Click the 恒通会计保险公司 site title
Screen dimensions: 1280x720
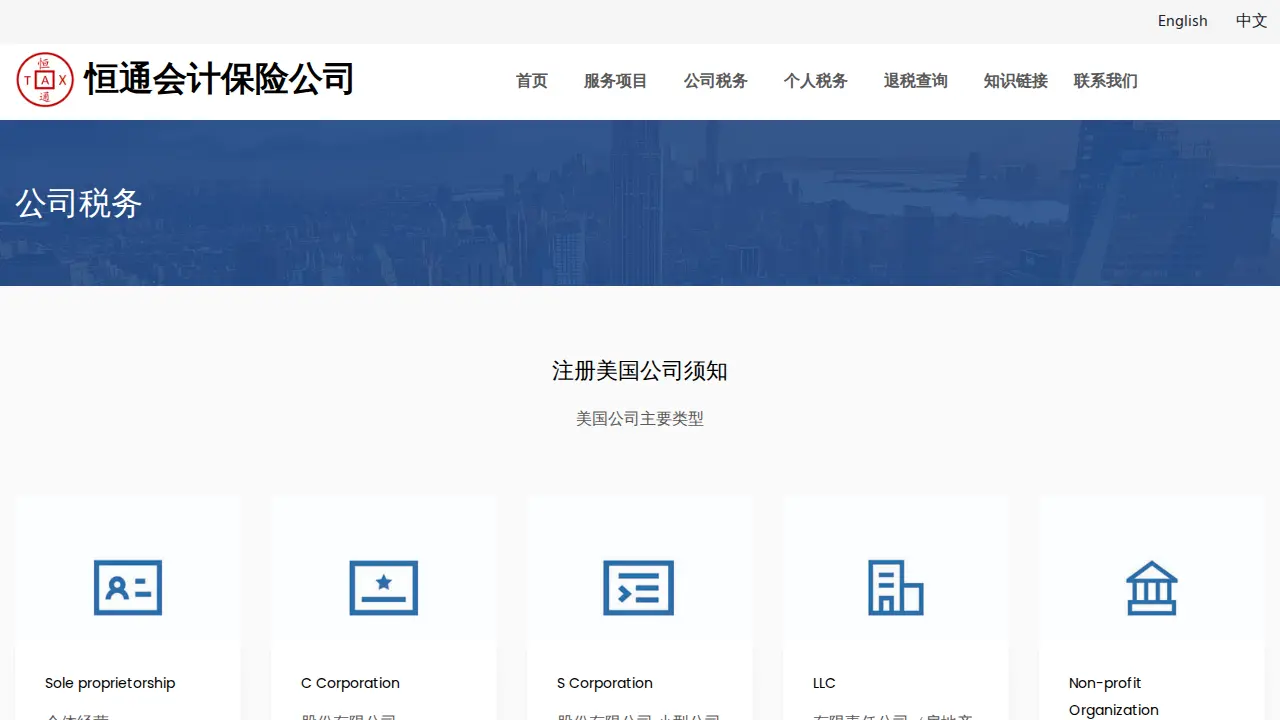tap(219, 79)
